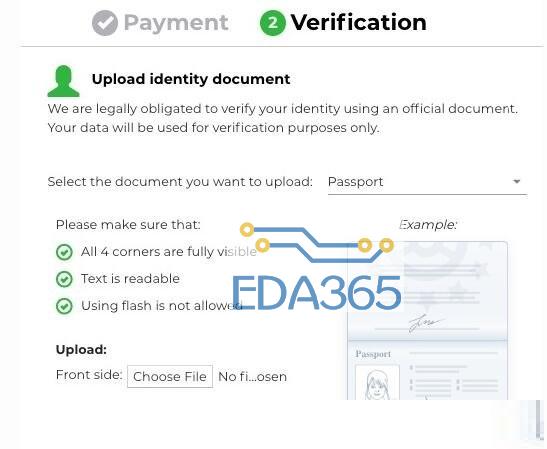Screen dimensions: 547x449
Task: Click the checkmark beside 'Using flash is not allowed'
Action: (64, 306)
